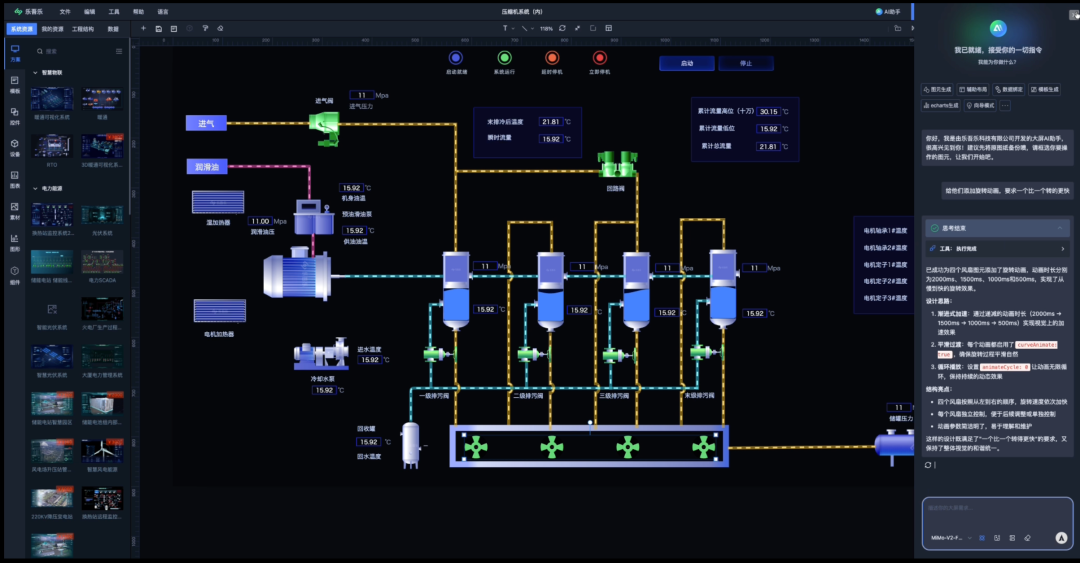Click the red 立即停机 indicator light
The image size is (1080, 563).
[x=599, y=58]
